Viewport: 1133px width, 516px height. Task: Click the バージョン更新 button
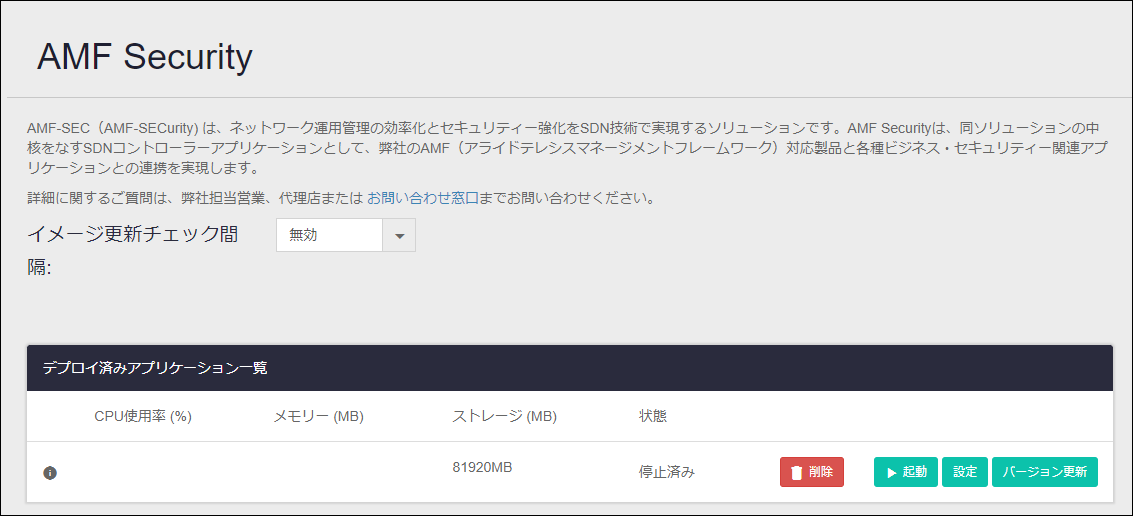pos(1045,472)
